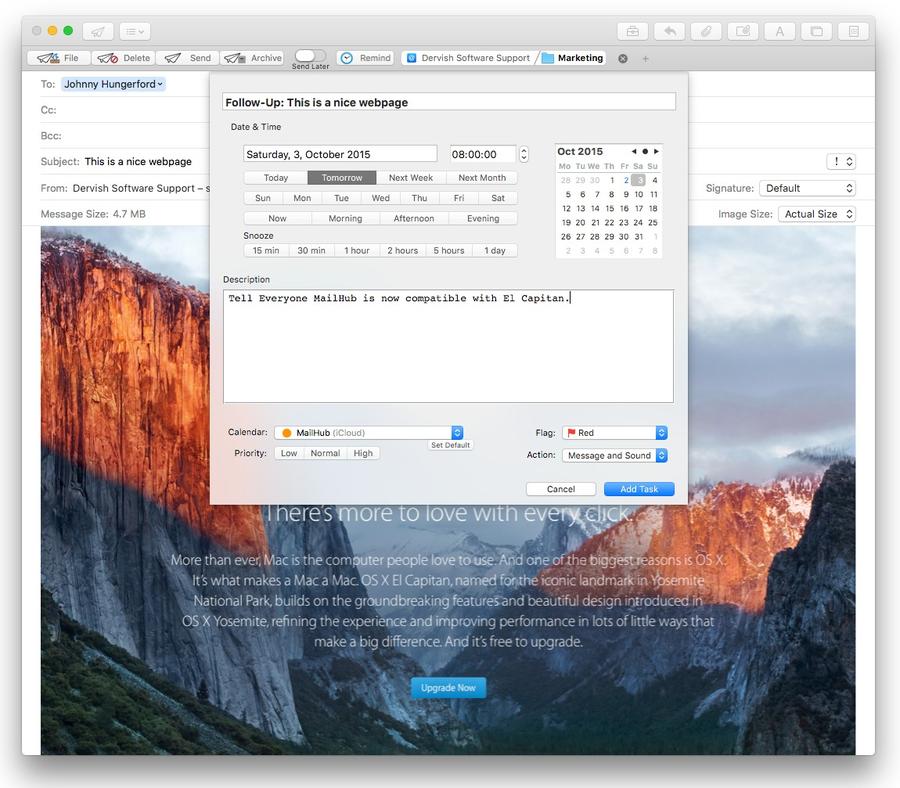This screenshot has width=900, height=788.
Task: Click the Add Task button
Action: 639,489
